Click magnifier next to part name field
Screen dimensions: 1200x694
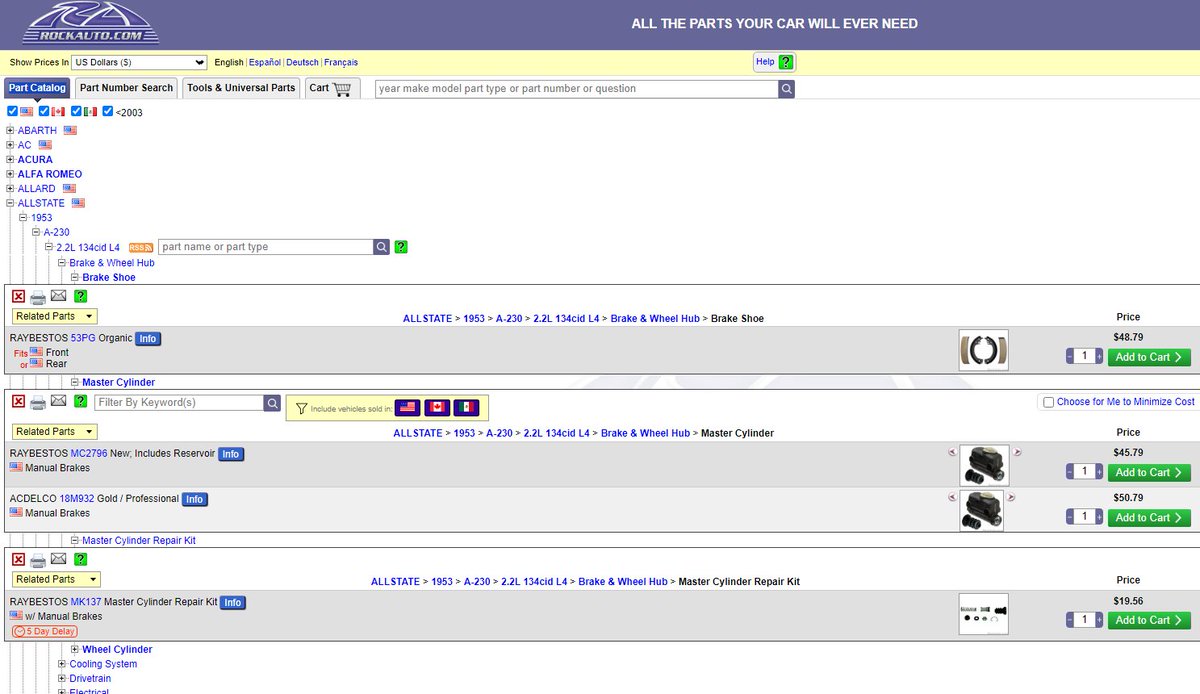coord(382,247)
